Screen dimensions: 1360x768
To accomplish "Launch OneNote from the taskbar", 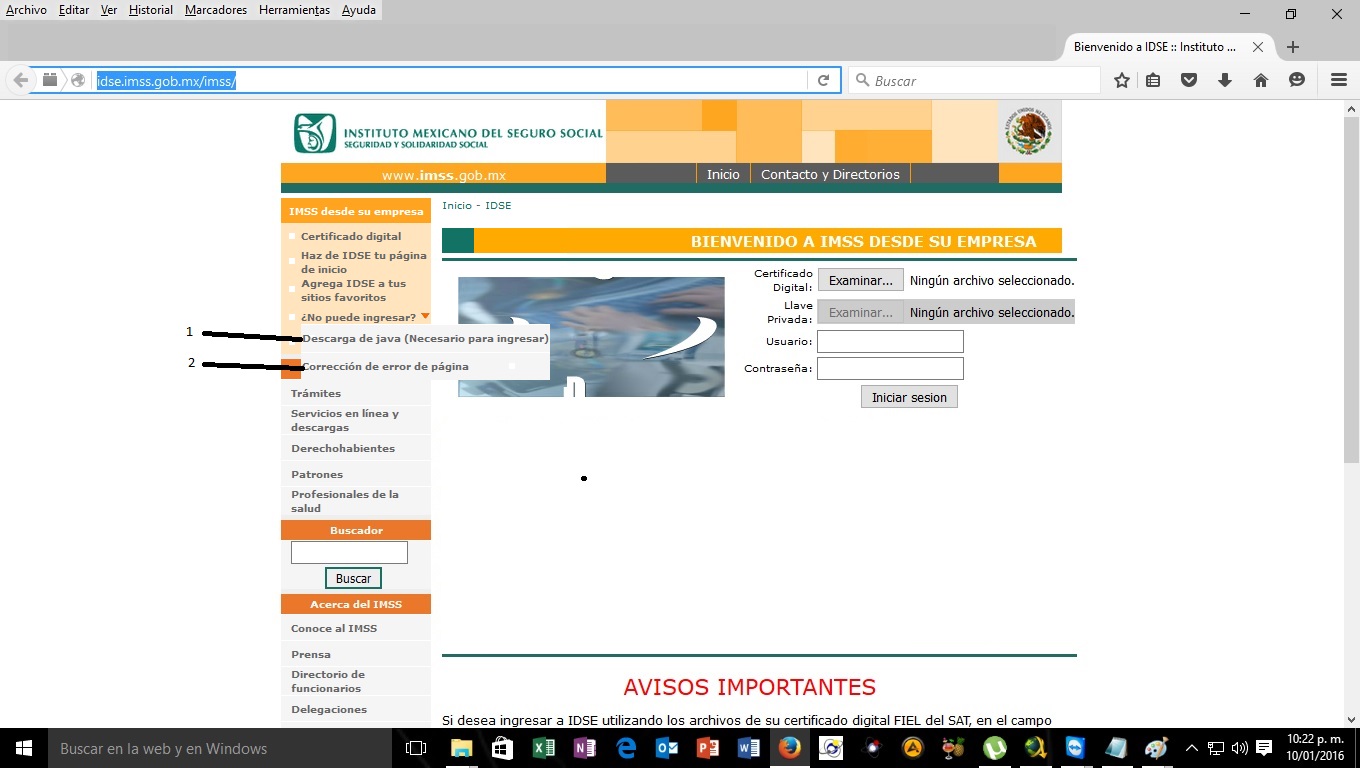I will 584,748.
